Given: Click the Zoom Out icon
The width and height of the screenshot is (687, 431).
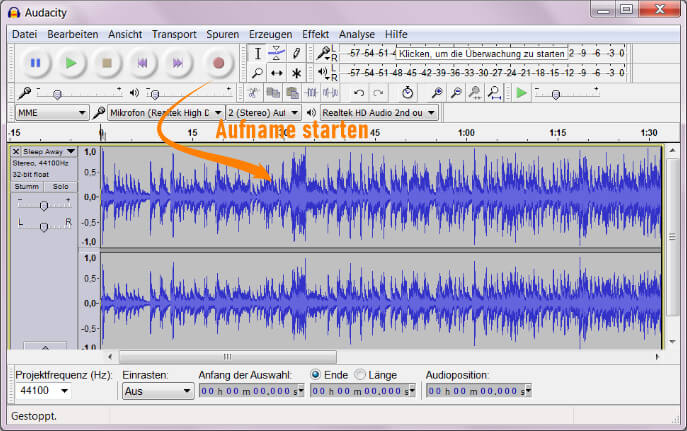Looking at the screenshot, I should (456, 92).
